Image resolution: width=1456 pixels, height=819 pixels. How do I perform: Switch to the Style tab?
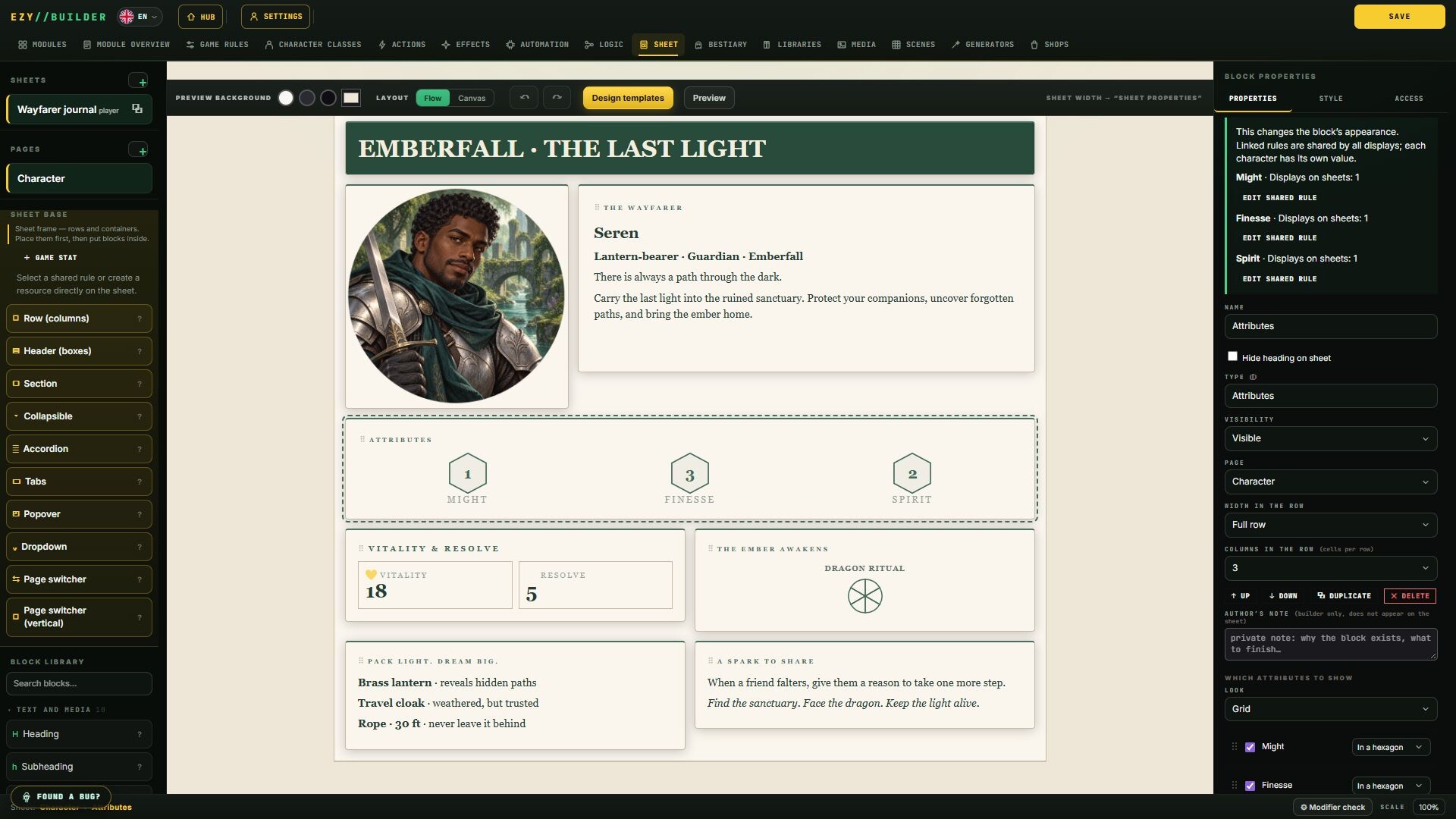[1330, 99]
